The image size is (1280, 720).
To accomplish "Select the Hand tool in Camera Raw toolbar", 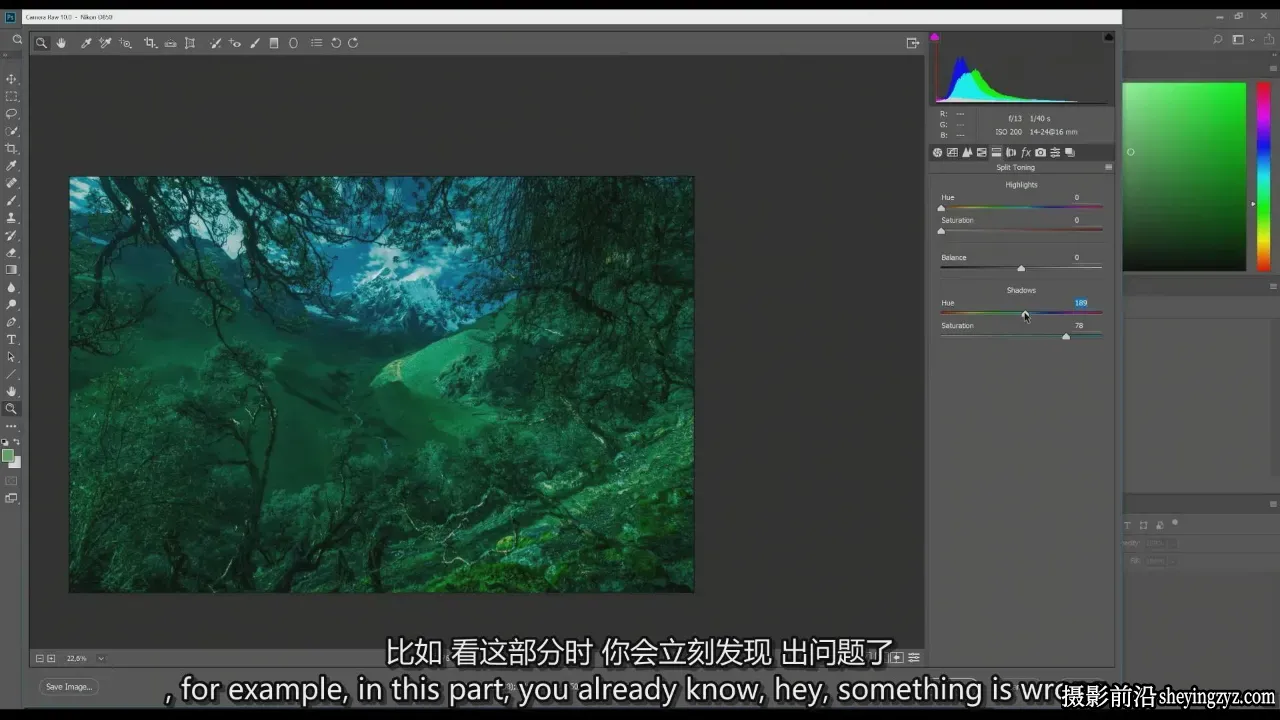I will pyautogui.click(x=61, y=43).
